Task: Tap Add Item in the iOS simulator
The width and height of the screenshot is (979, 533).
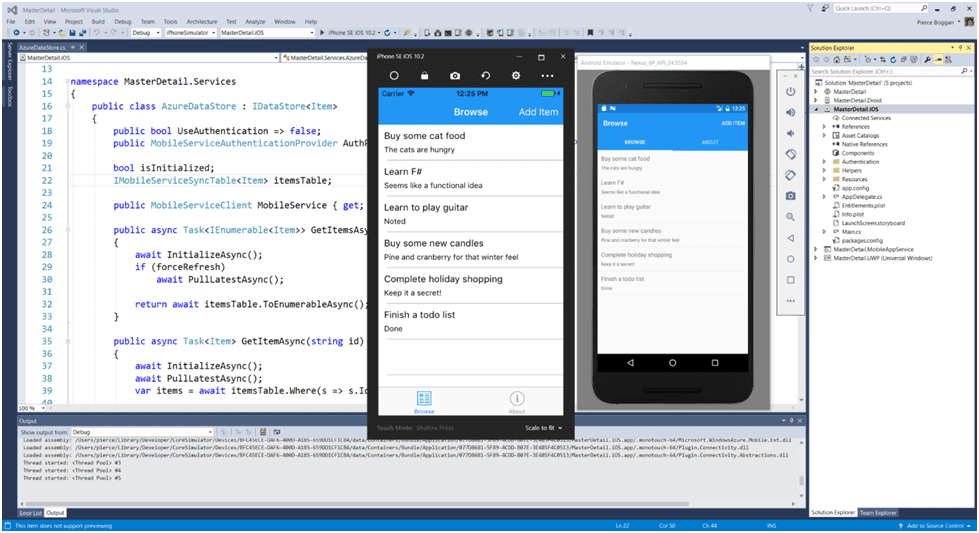Action: (x=538, y=112)
